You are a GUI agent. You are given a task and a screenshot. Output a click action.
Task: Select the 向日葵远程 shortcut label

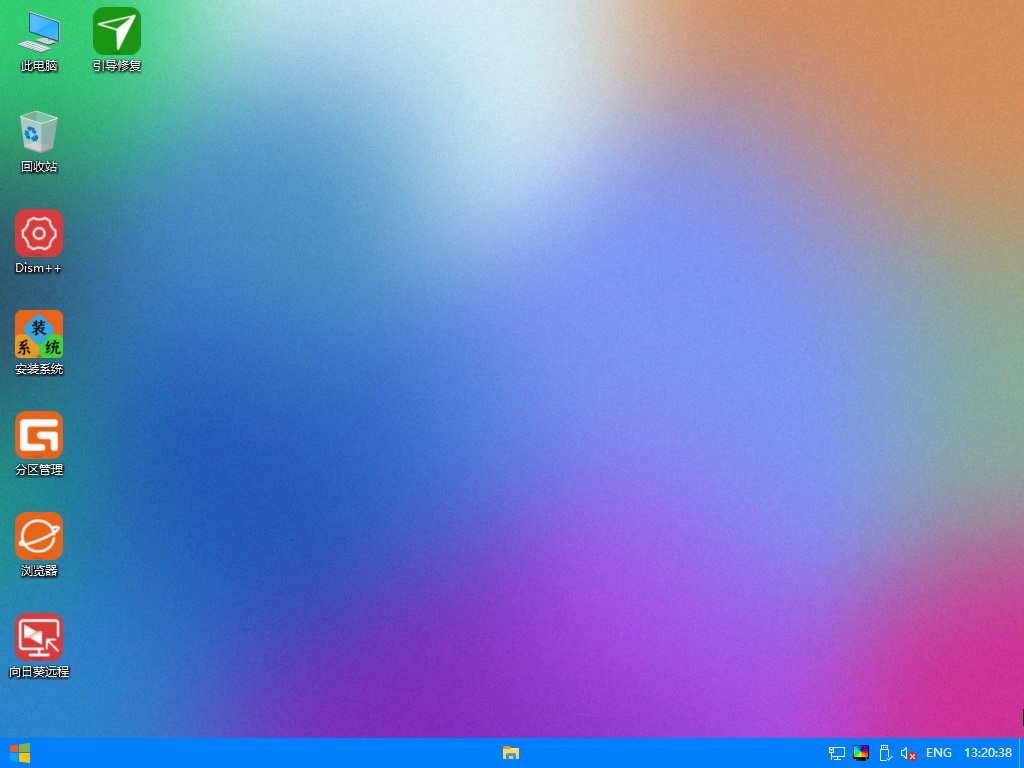[38, 672]
